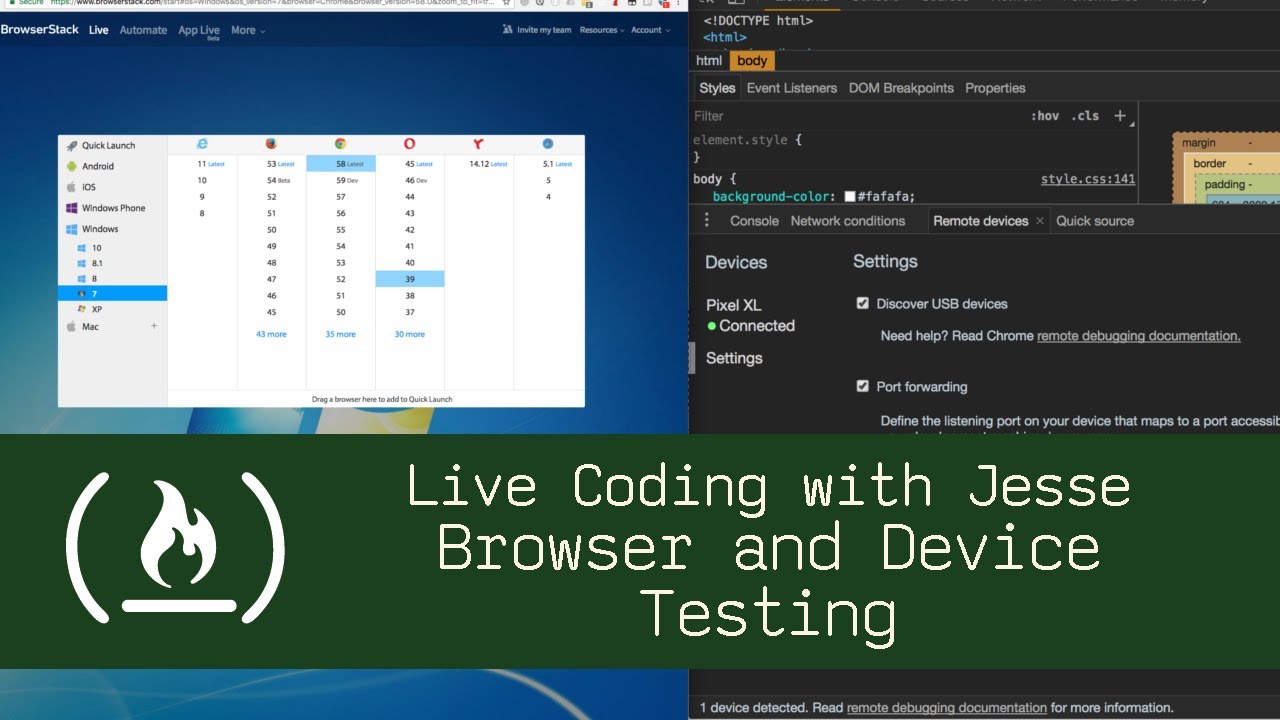Select Internet Explorer 11 Latest
1280x720 pixels.
click(211, 164)
